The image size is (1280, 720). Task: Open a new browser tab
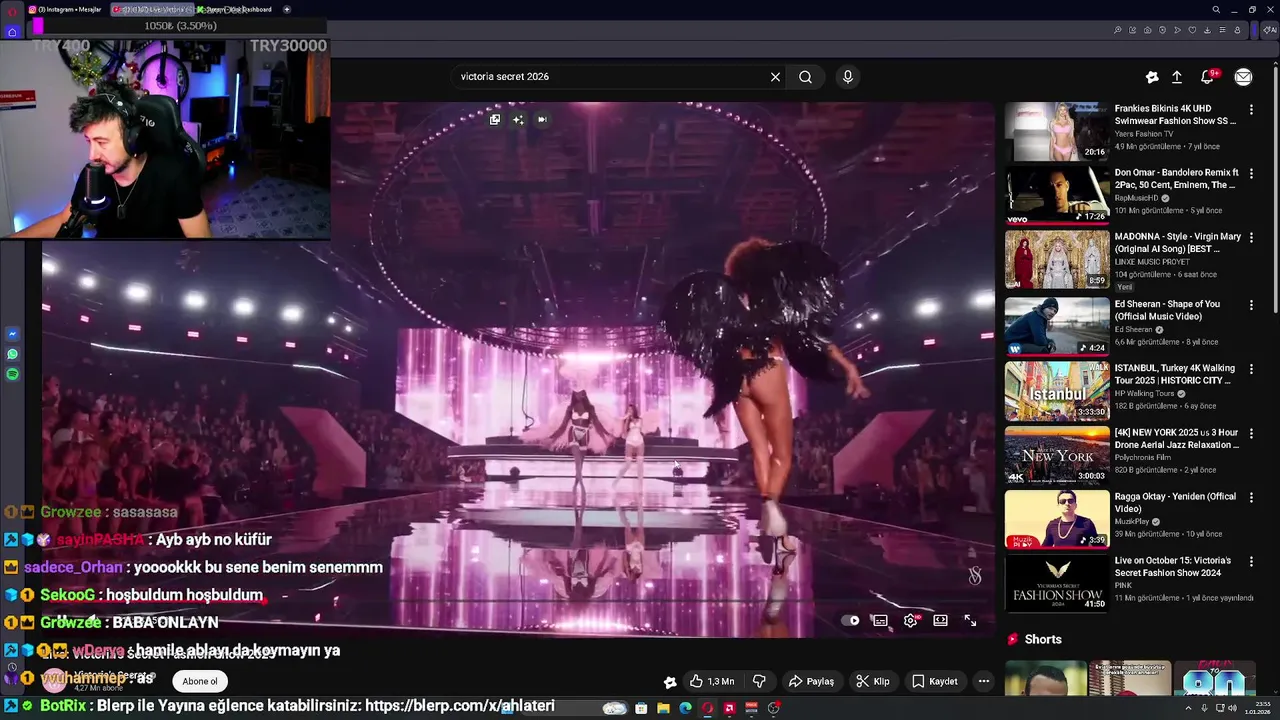click(x=287, y=9)
